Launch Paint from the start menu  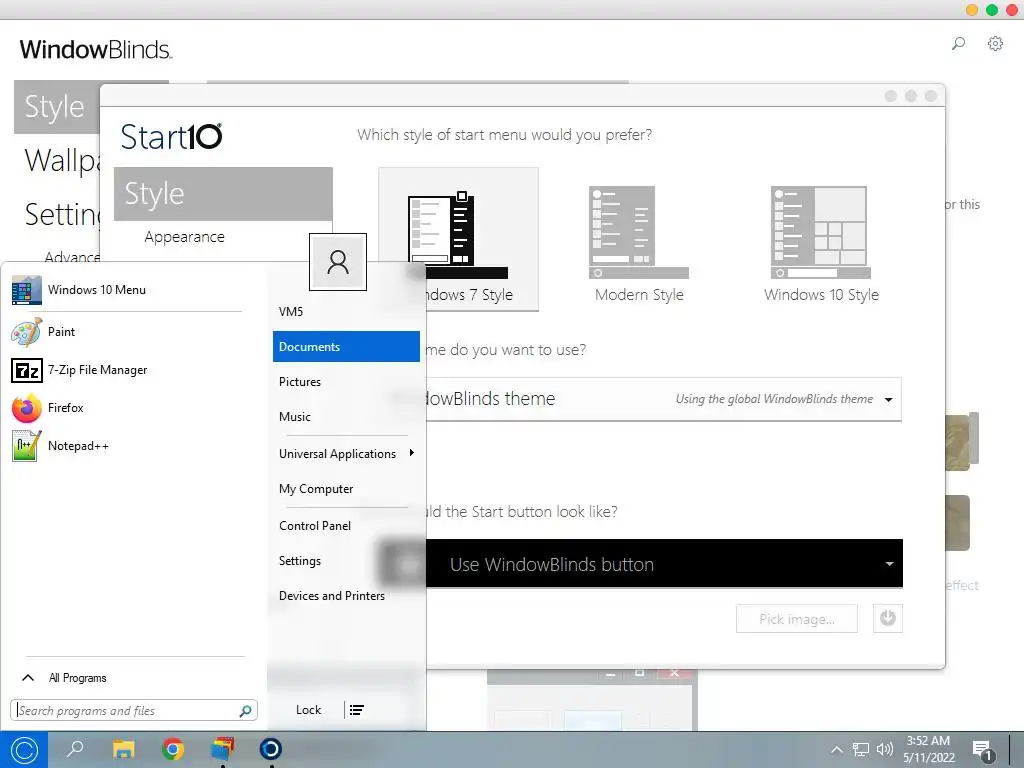tap(127, 332)
